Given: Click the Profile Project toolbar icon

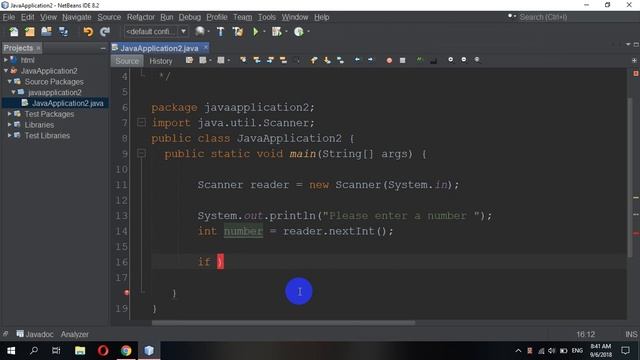Looking at the screenshot, I should coord(299,31).
